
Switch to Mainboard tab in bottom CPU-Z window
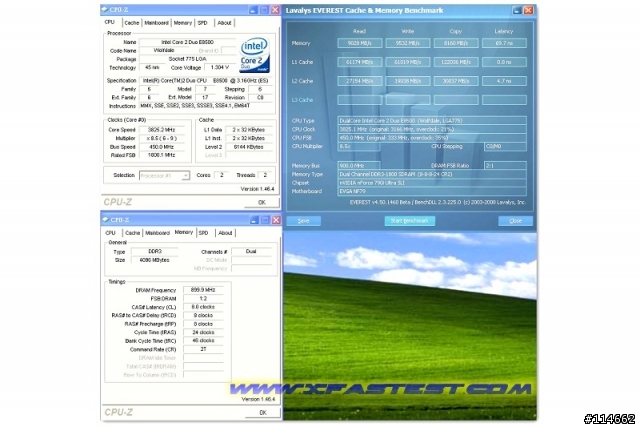[x=157, y=233]
